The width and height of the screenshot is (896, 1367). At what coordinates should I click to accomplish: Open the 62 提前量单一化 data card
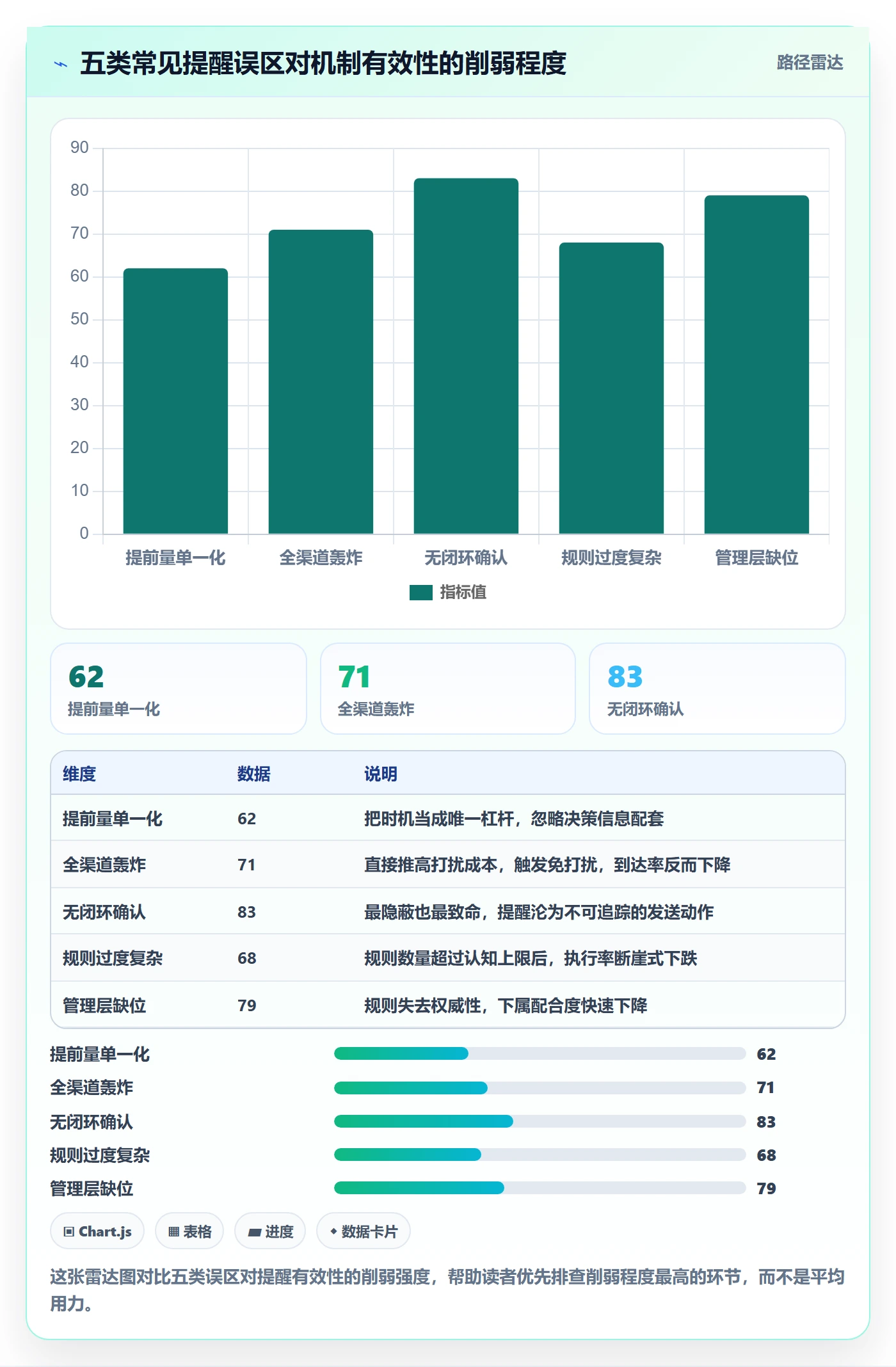coord(179,689)
